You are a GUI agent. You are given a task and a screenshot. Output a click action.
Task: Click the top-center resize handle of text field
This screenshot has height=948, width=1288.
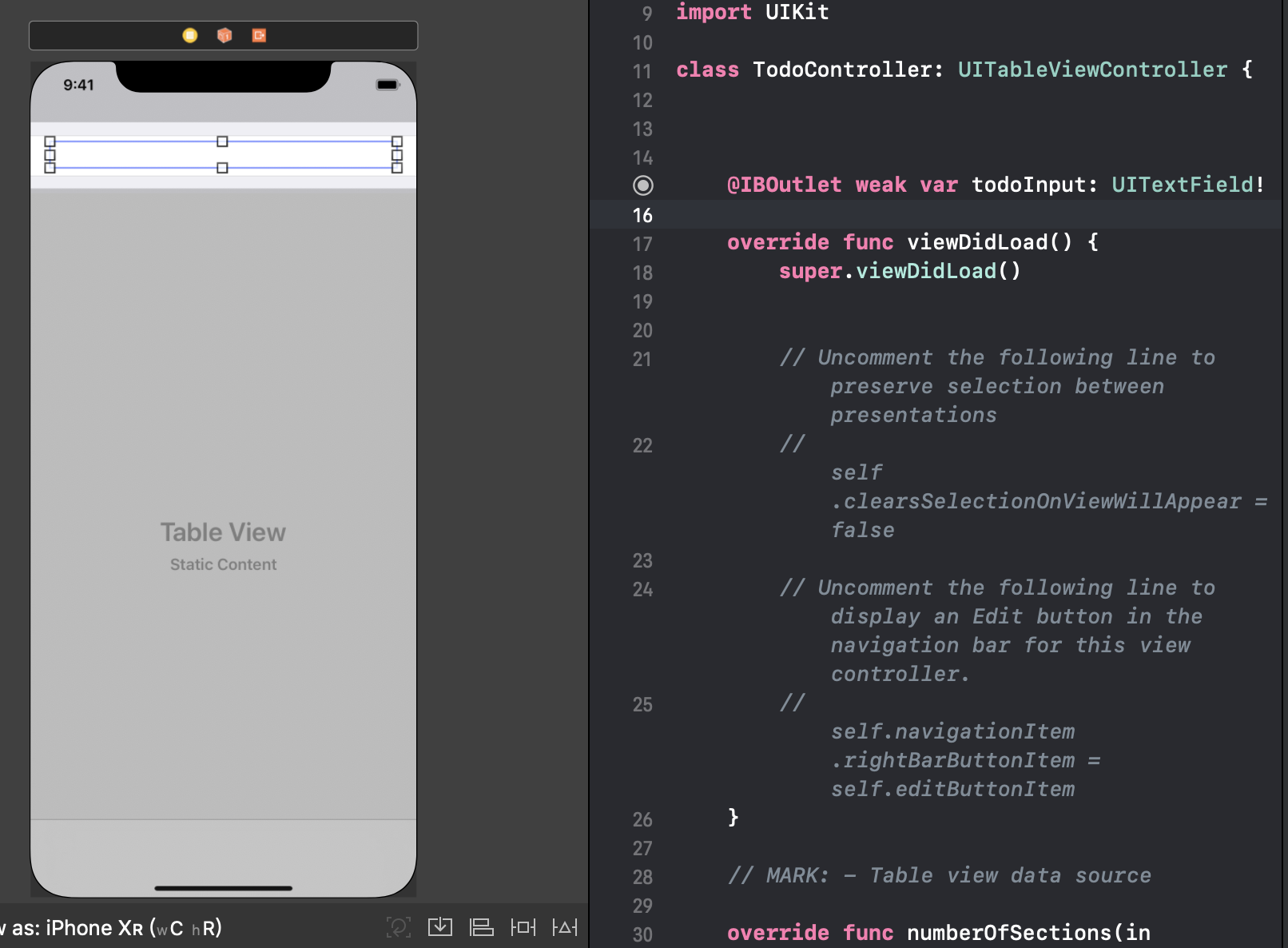pyautogui.click(x=222, y=141)
